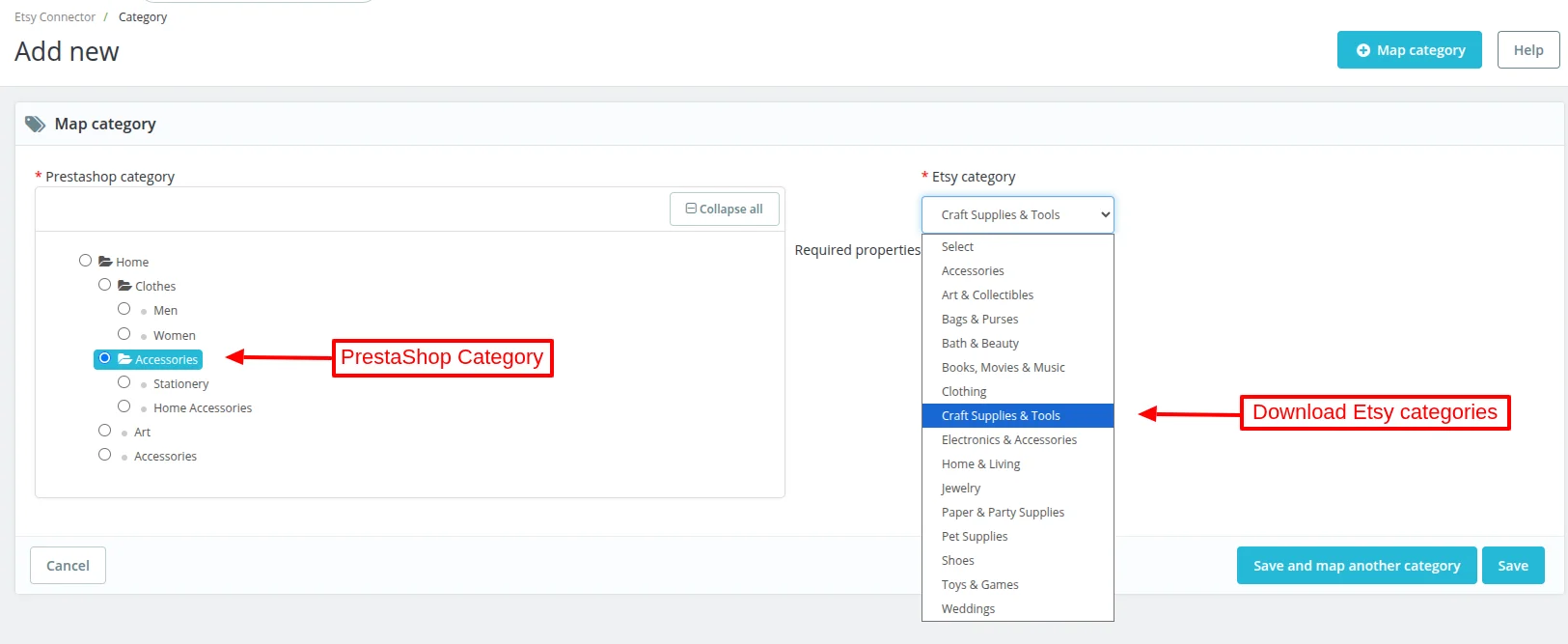1568x644 pixels.
Task: Choose Electronics & Accessories option
Action: click(1018, 440)
